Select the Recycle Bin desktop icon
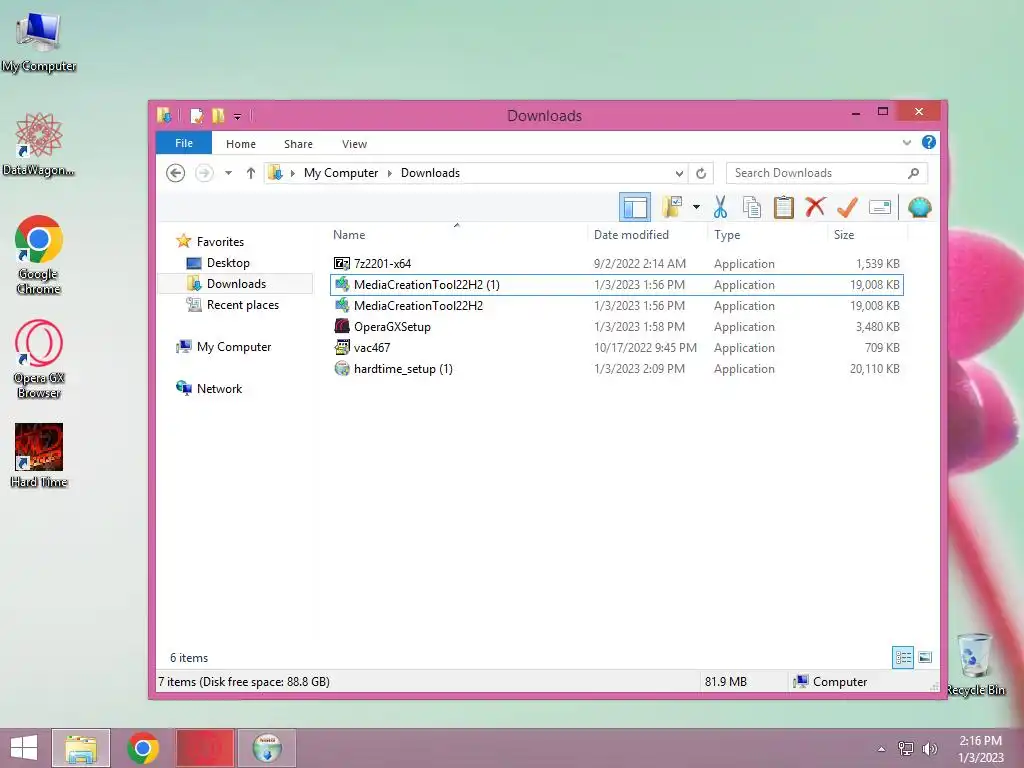Screen dimensions: 1024x768 pyautogui.click(x=976, y=664)
